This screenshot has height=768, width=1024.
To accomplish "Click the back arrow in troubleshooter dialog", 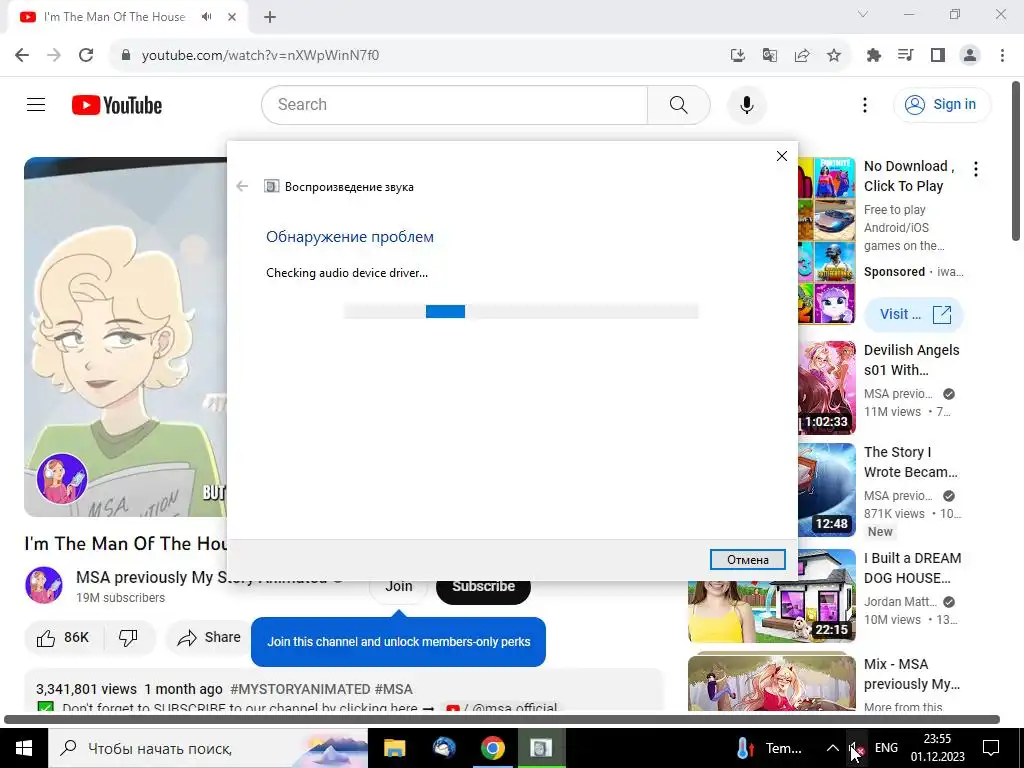I will [x=242, y=186].
